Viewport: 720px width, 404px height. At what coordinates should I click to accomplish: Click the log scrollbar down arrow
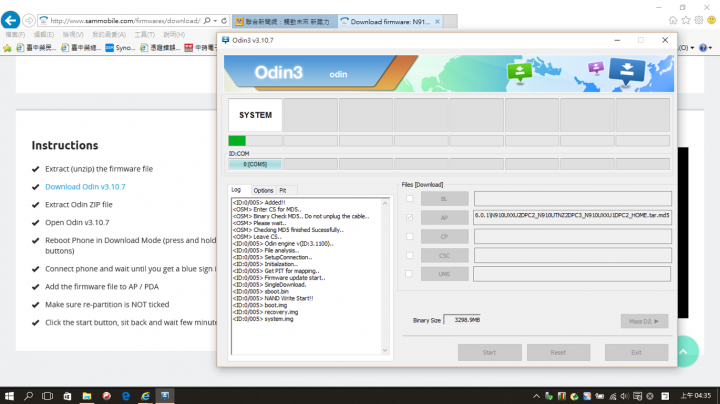pos(385,350)
